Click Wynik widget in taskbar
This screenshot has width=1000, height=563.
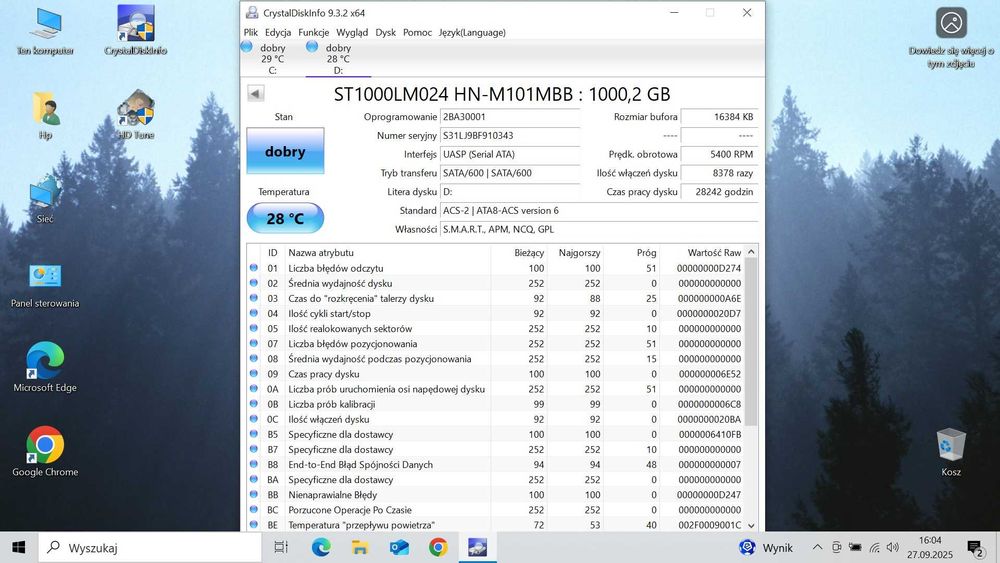(766, 547)
